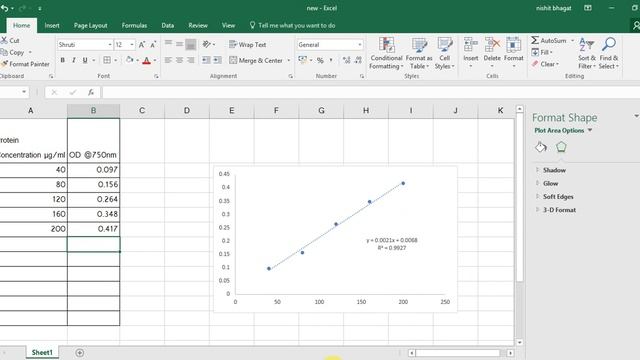640x360 pixels.
Task: Open the Review tab
Action: tap(198, 25)
